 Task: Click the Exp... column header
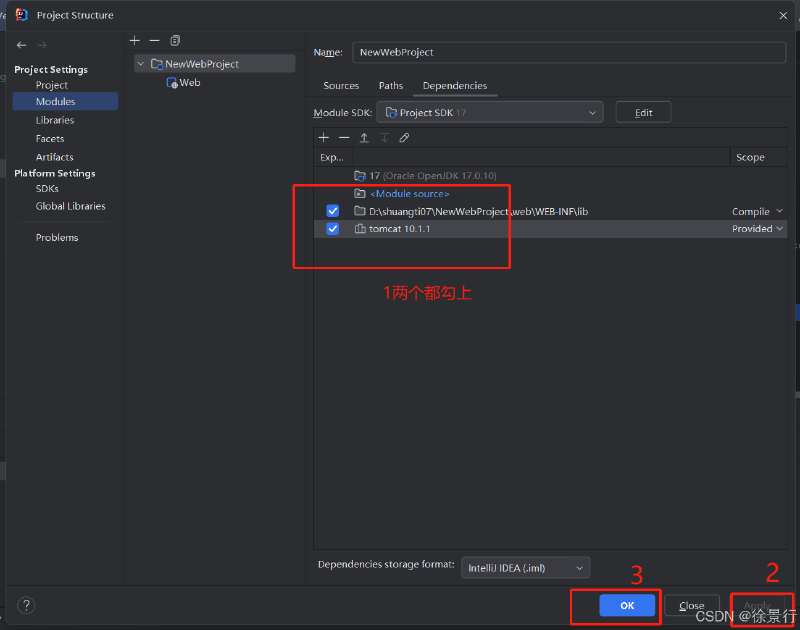coord(332,157)
